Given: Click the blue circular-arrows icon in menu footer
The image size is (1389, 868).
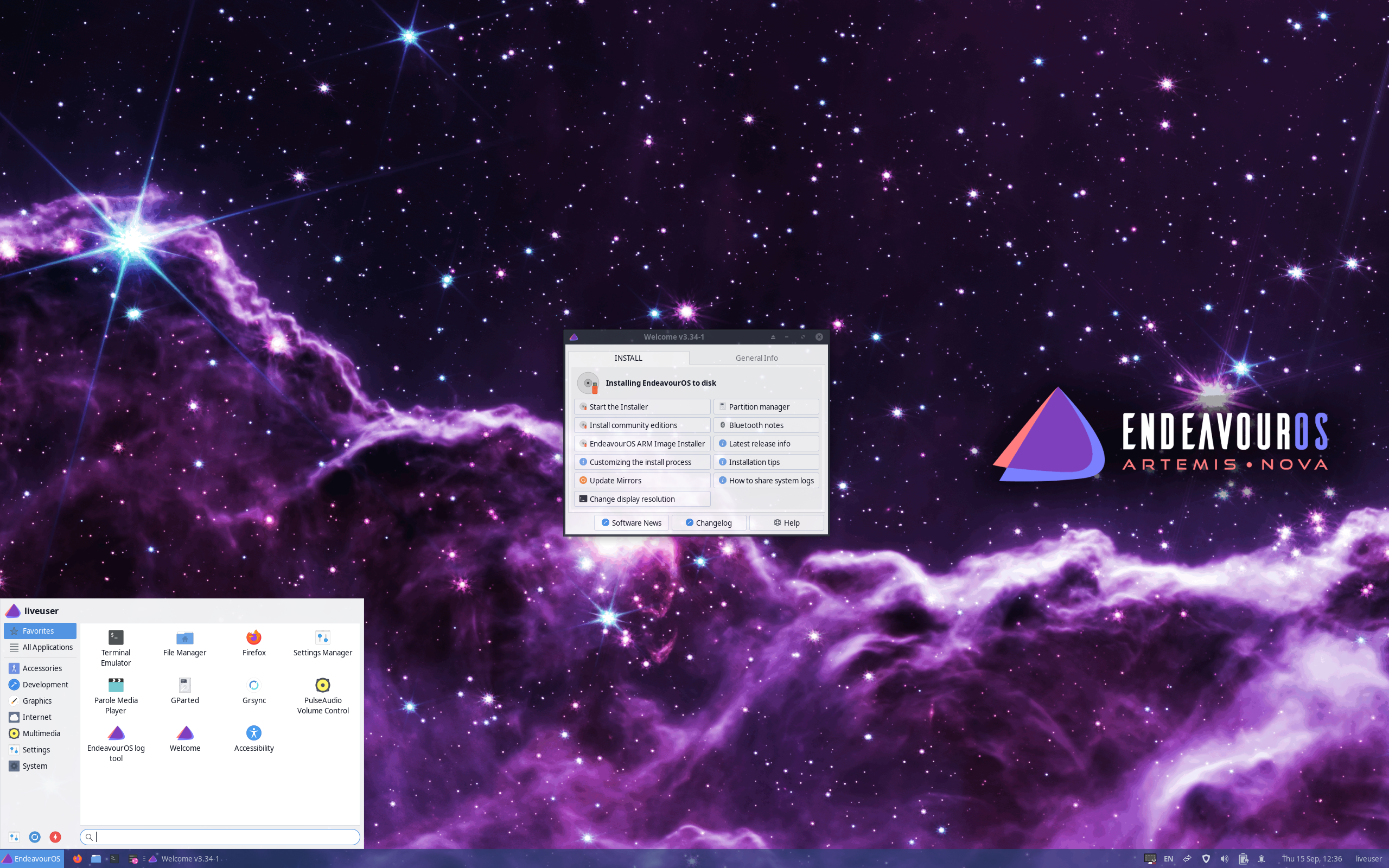Looking at the screenshot, I should point(34,837).
